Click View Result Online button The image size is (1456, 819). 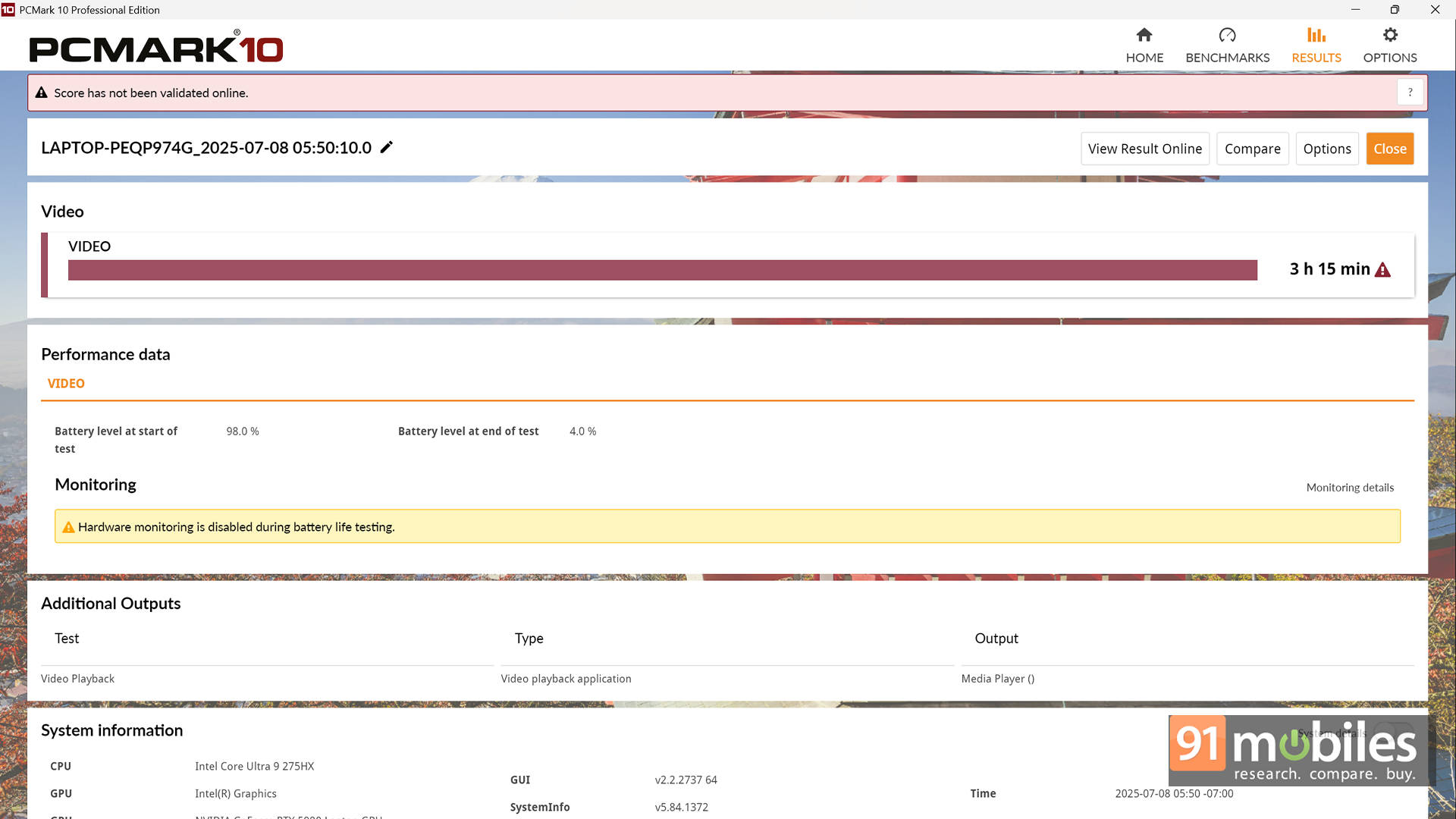(1145, 149)
